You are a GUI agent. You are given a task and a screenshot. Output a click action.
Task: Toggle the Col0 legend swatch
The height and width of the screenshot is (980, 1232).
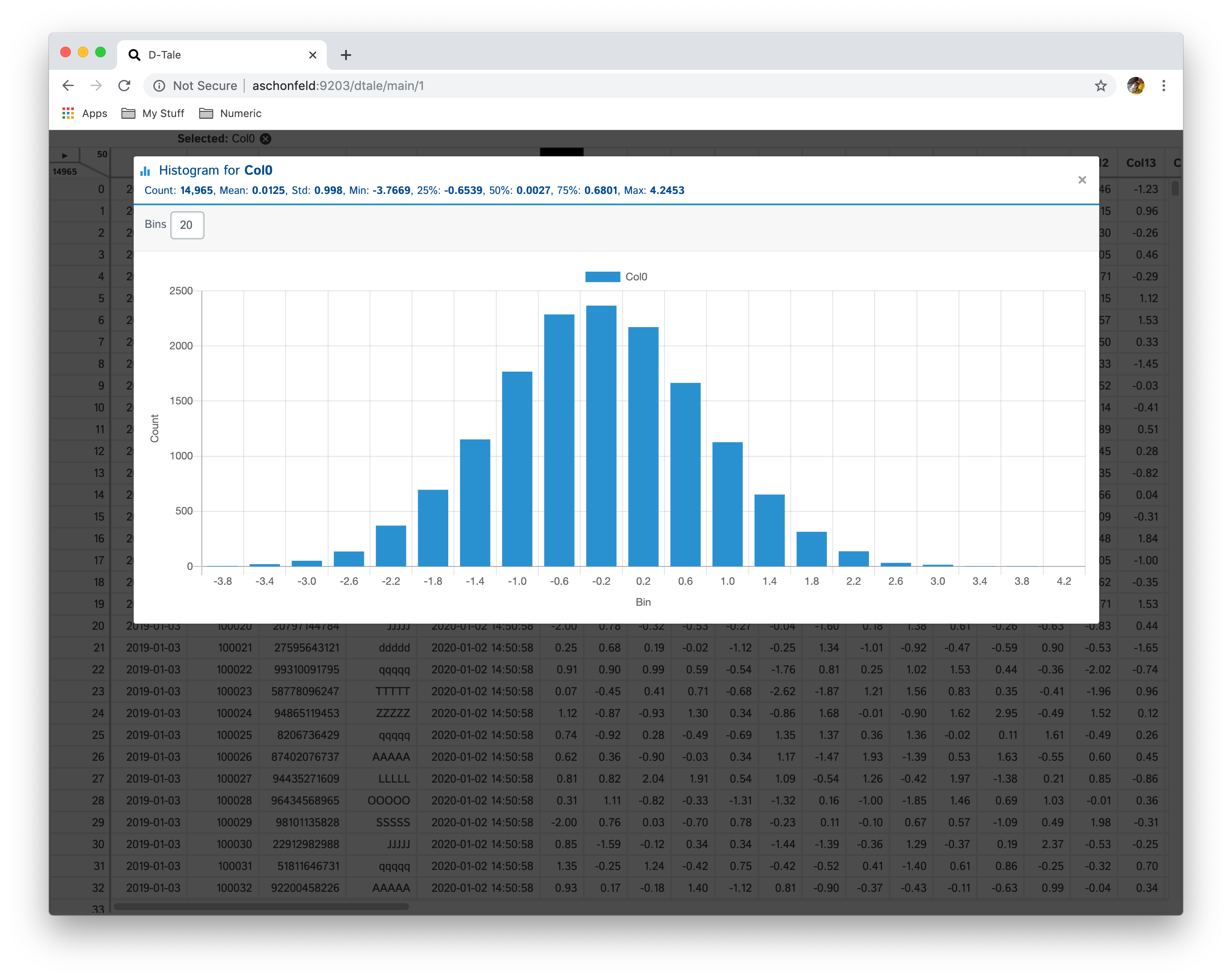(602, 277)
